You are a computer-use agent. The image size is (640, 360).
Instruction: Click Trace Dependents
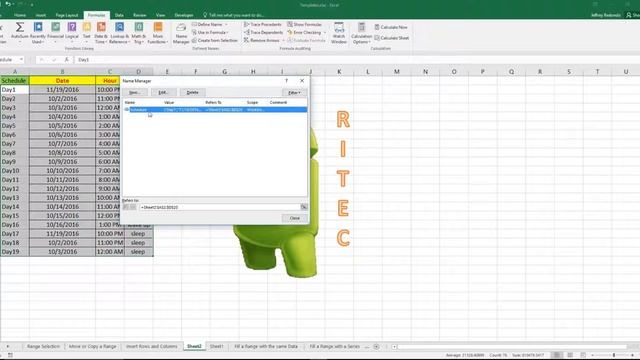point(263,32)
